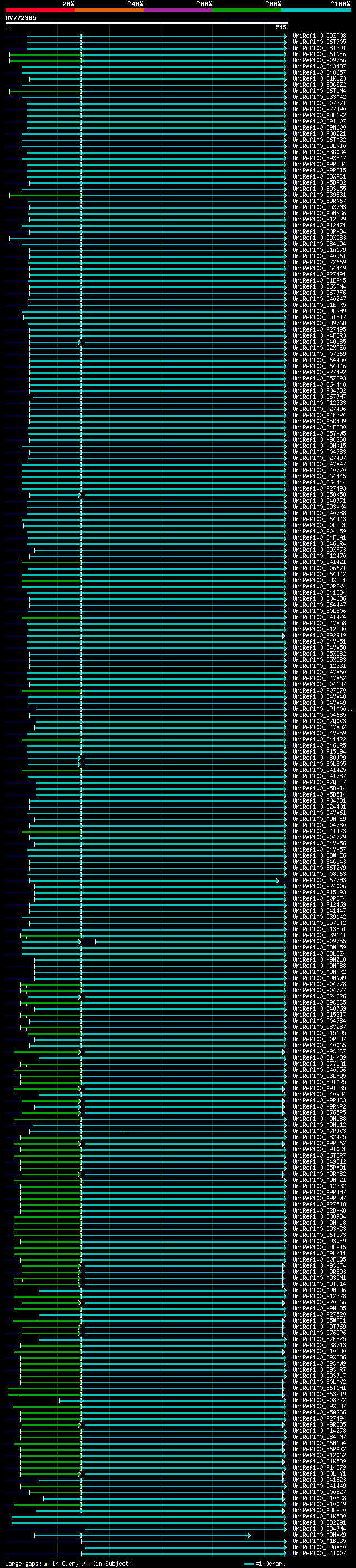Open hit UniRef100_O81391
The width and height of the screenshot is (356, 1568).
(319, 48)
